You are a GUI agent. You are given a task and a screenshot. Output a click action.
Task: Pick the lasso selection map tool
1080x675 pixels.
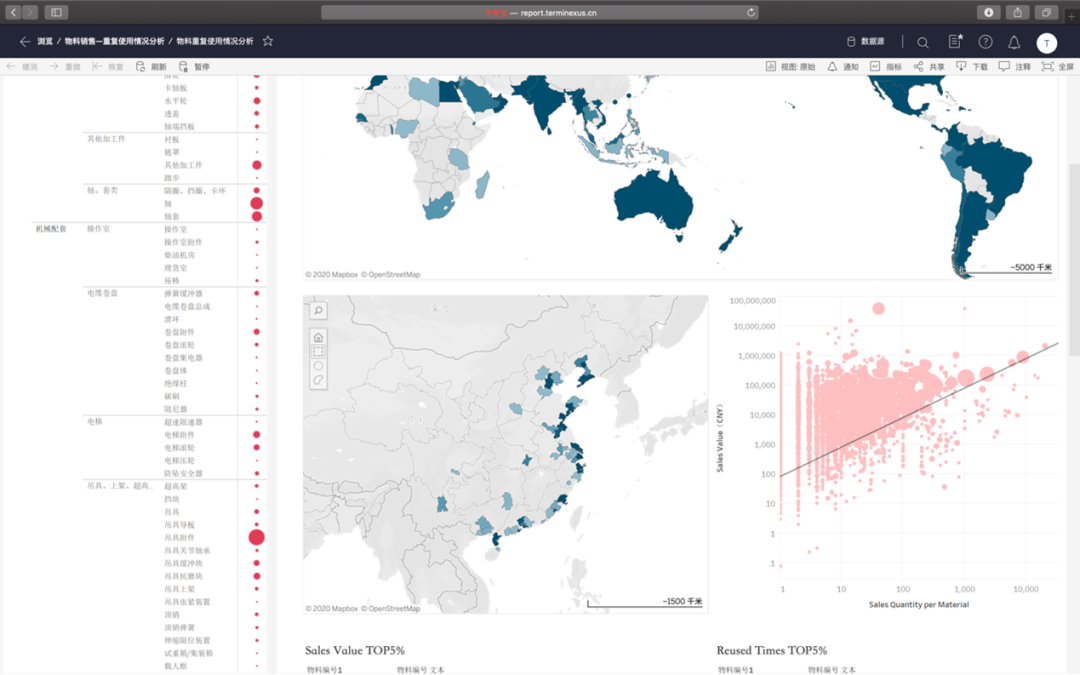pos(318,381)
